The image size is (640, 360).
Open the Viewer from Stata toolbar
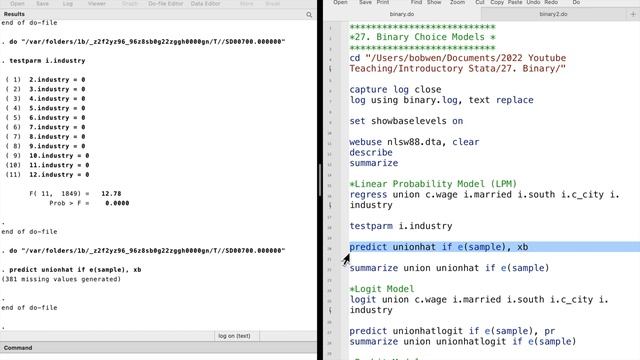(x=97, y=3)
